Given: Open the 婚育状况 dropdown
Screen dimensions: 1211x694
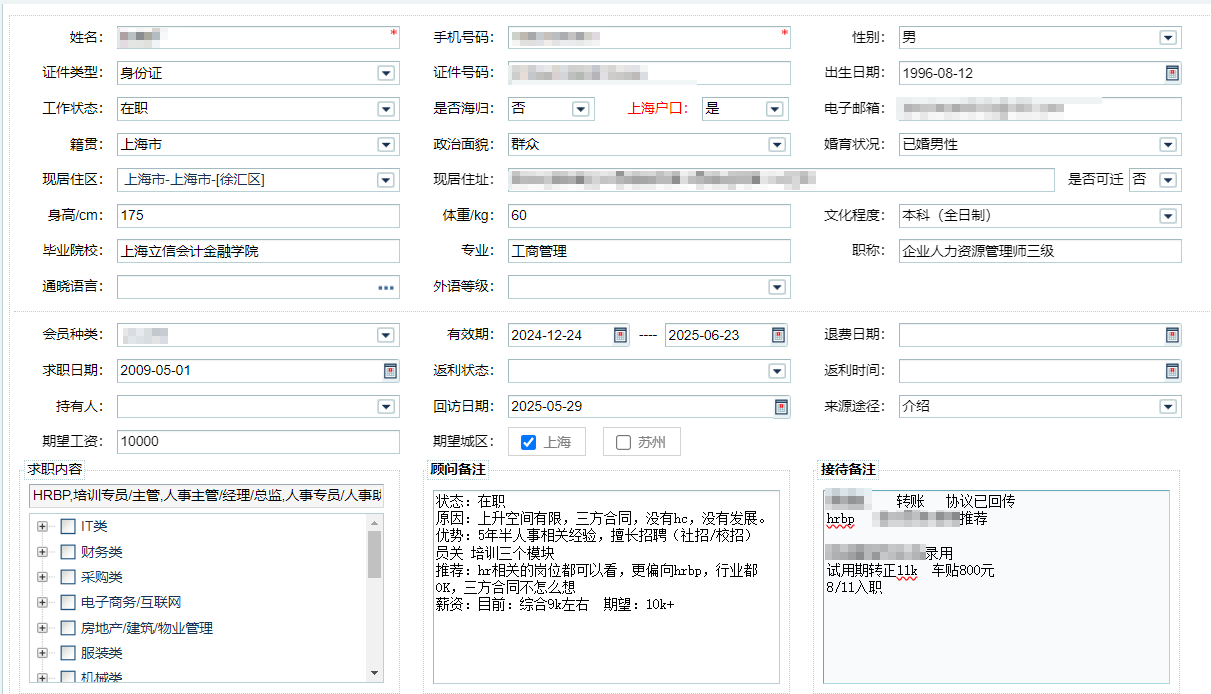Looking at the screenshot, I should 1168,145.
